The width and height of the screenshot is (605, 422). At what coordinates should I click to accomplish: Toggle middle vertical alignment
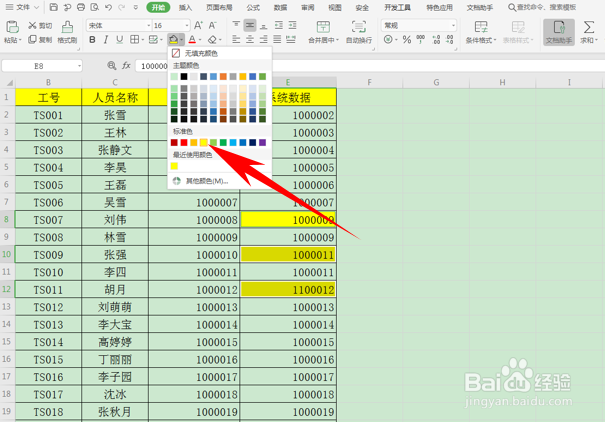(x=250, y=25)
